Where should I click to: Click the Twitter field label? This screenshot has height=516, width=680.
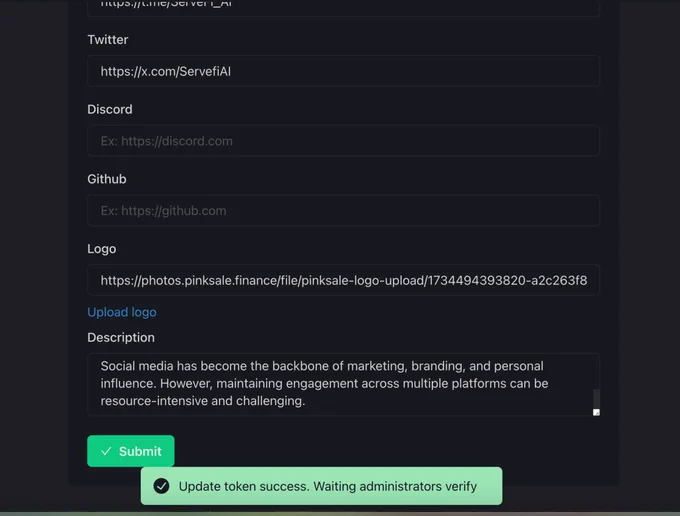click(108, 39)
